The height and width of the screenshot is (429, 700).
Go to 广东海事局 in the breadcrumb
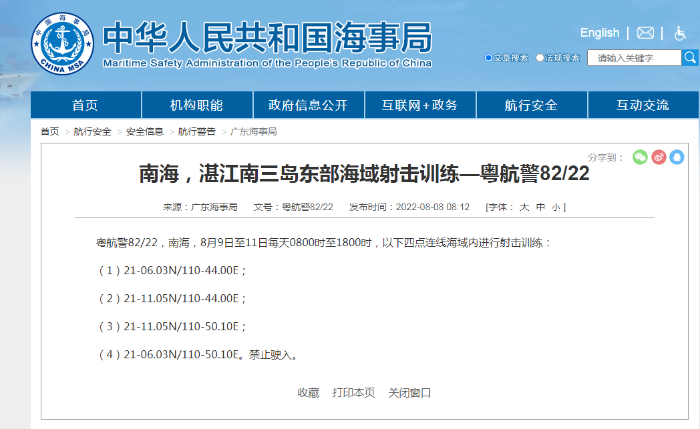coord(254,131)
